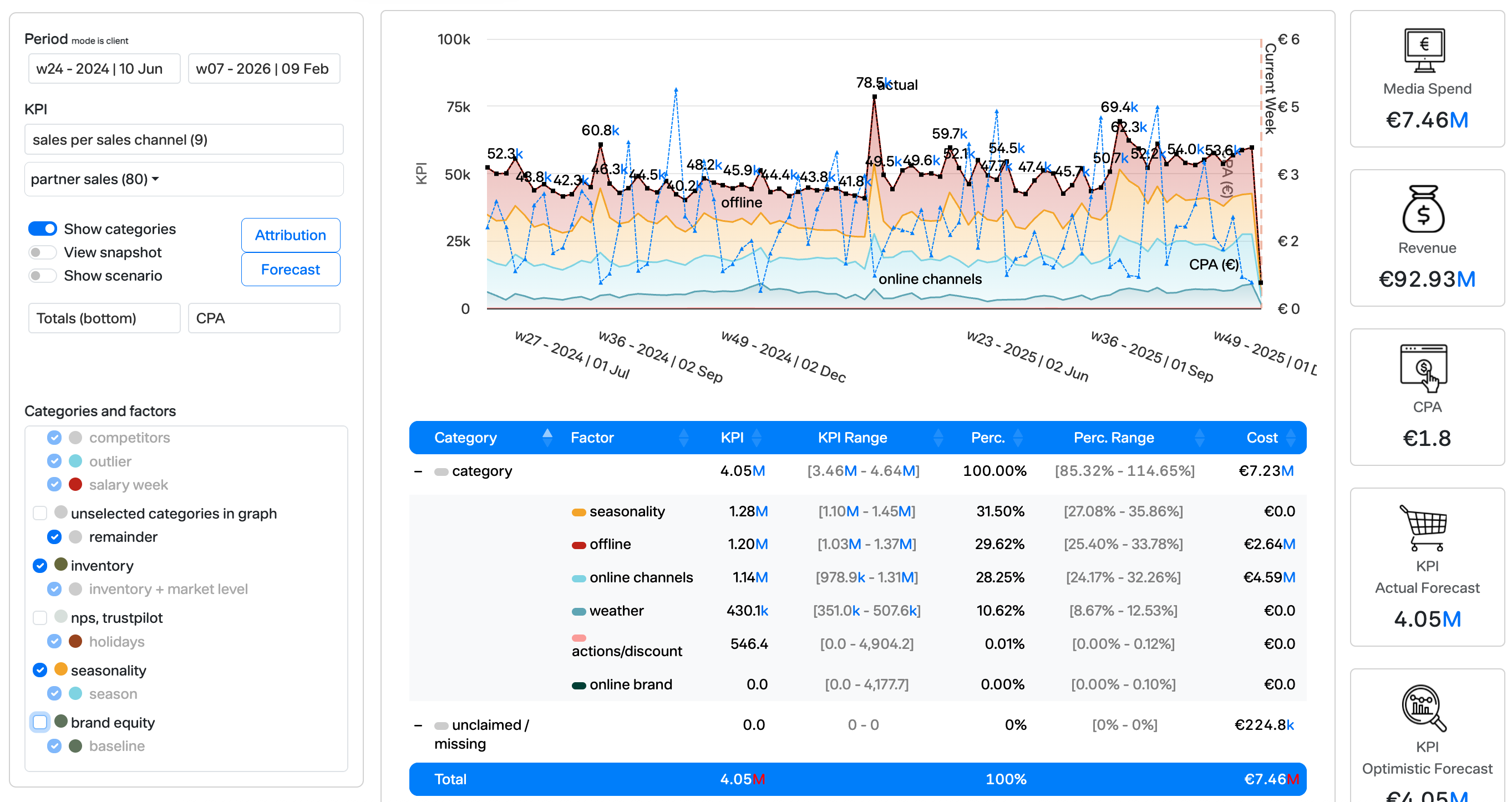1512x802 pixels.
Task: Collapse the unclaimed / missing row
Action: tap(418, 725)
